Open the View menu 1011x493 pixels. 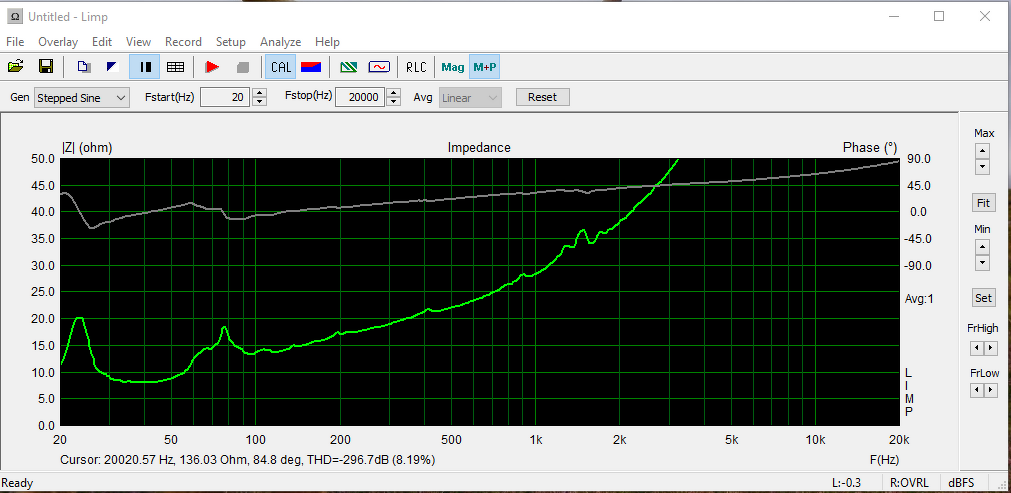(138, 42)
